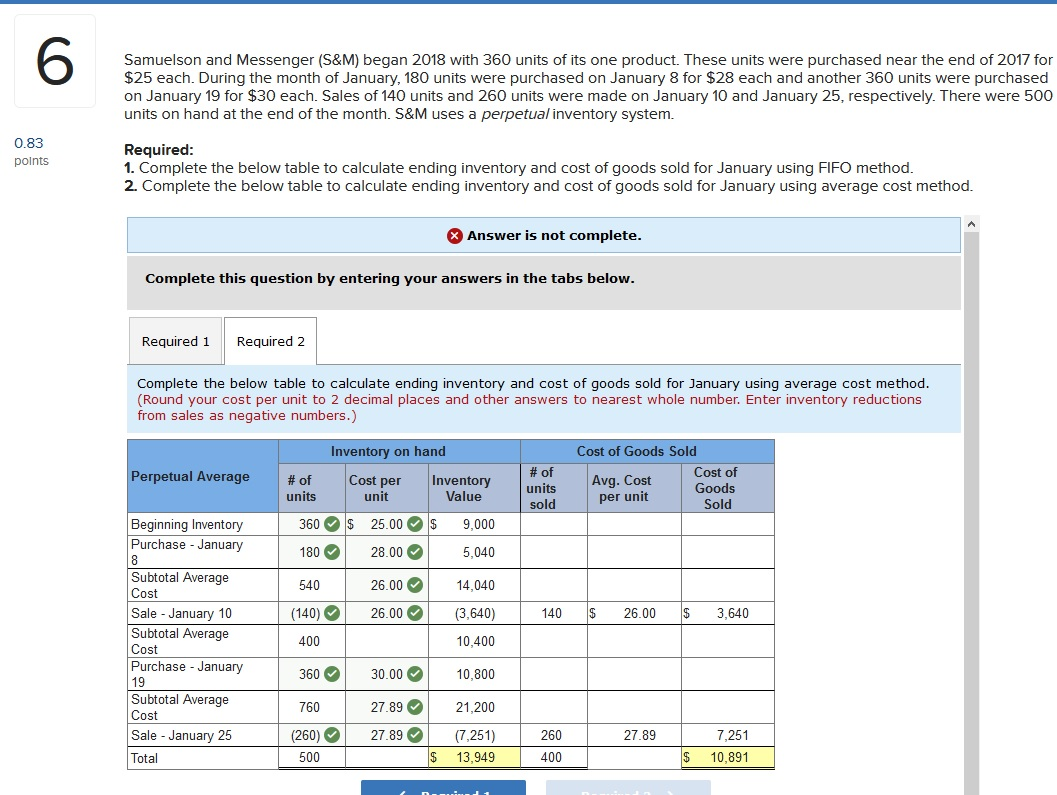Click red X icon in Answer not complete banner
This screenshot has height=795, width=1057.
[x=456, y=236]
